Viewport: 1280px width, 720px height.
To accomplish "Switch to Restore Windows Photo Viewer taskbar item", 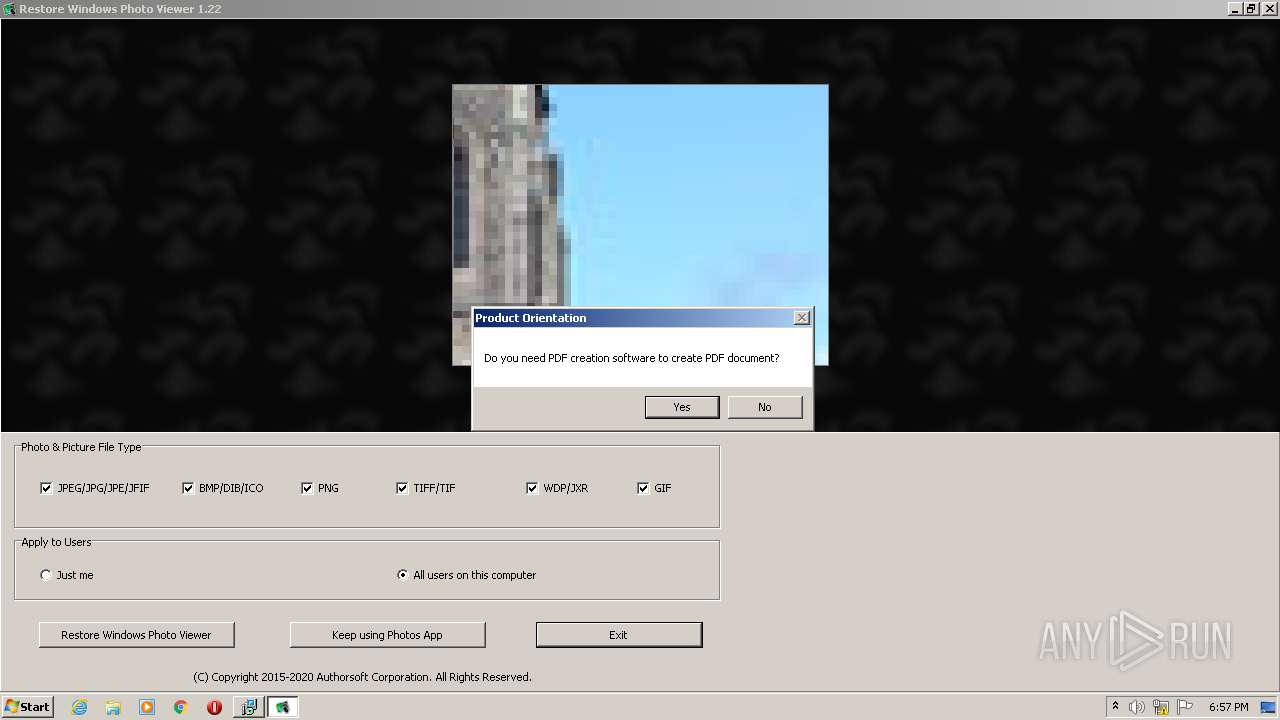I will click(x=282, y=707).
